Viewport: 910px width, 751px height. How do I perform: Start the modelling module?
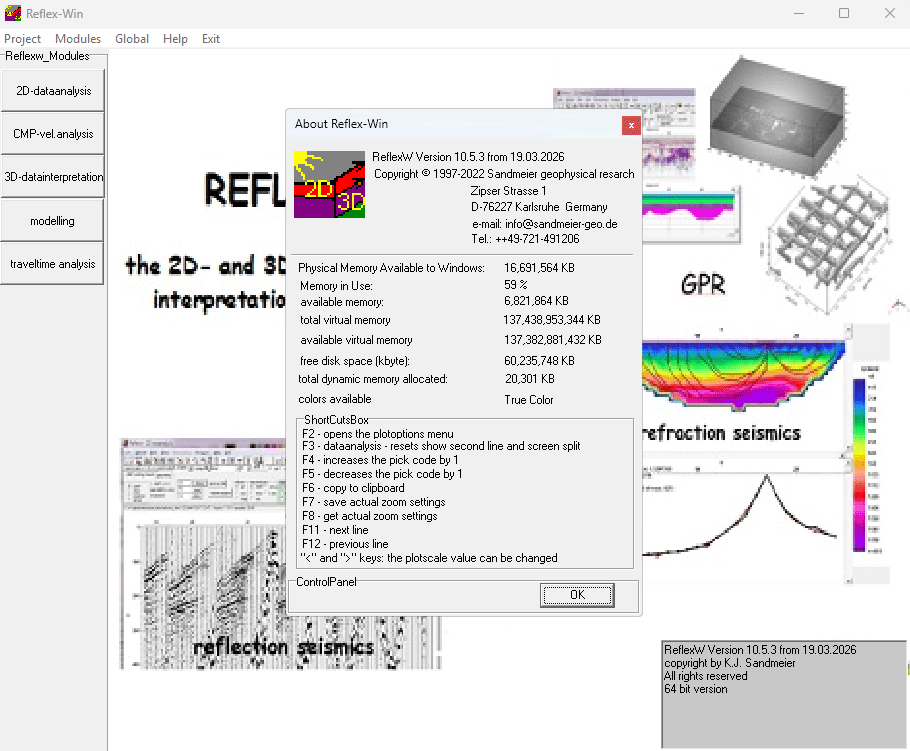(x=53, y=221)
